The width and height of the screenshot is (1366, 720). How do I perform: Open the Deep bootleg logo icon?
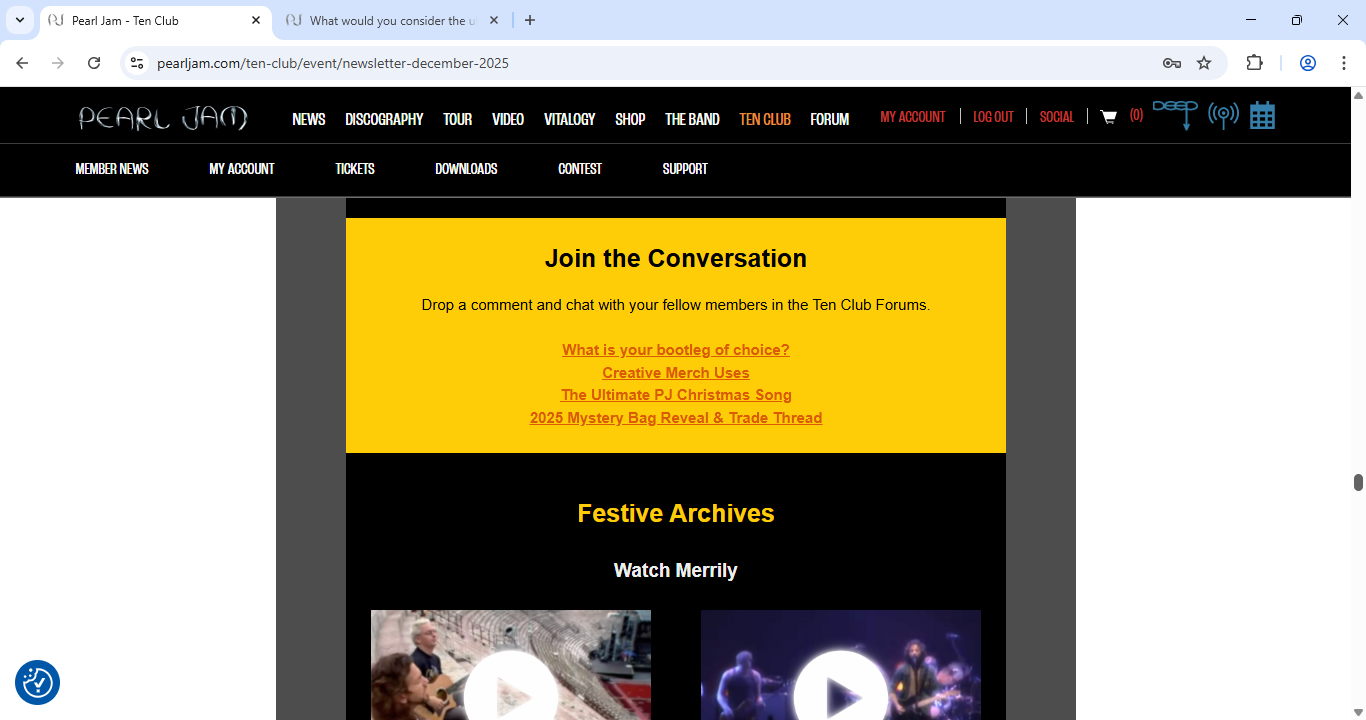coord(1175,114)
